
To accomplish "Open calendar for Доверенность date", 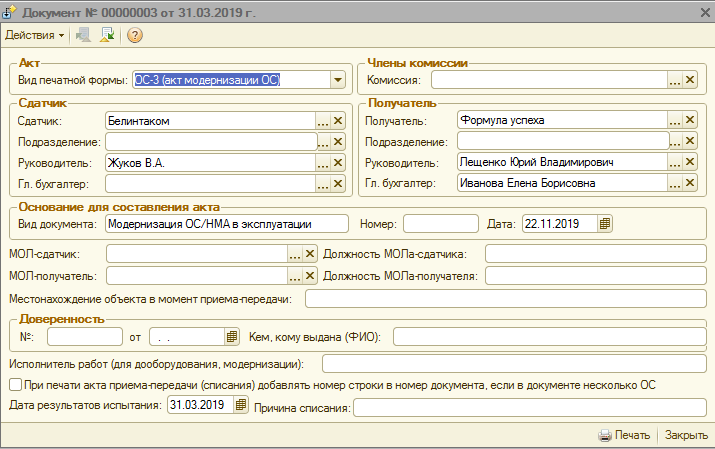I will pyautogui.click(x=232, y=336).
